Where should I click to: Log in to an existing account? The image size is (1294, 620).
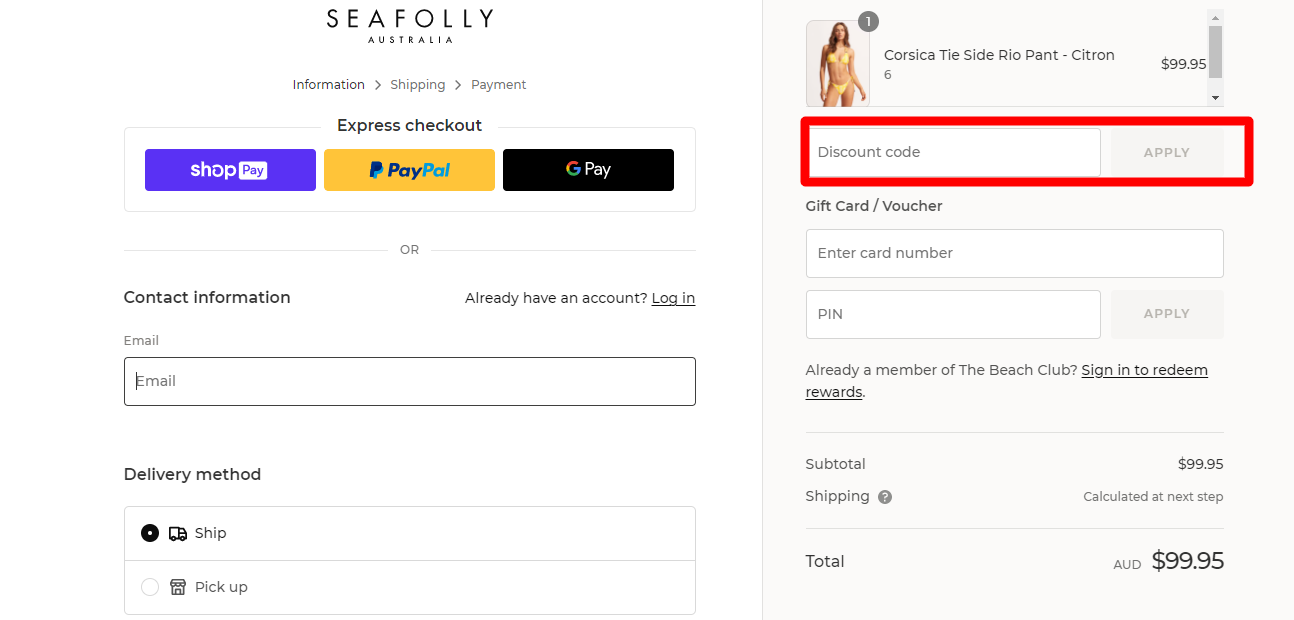click(673, 297)
